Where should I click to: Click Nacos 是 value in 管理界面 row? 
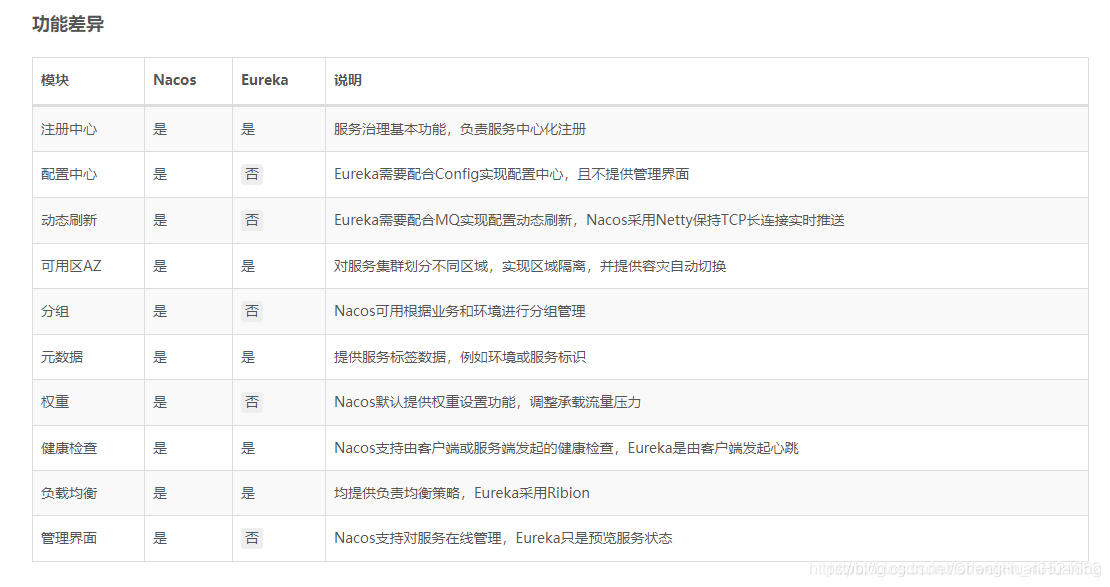click(160, 538)
